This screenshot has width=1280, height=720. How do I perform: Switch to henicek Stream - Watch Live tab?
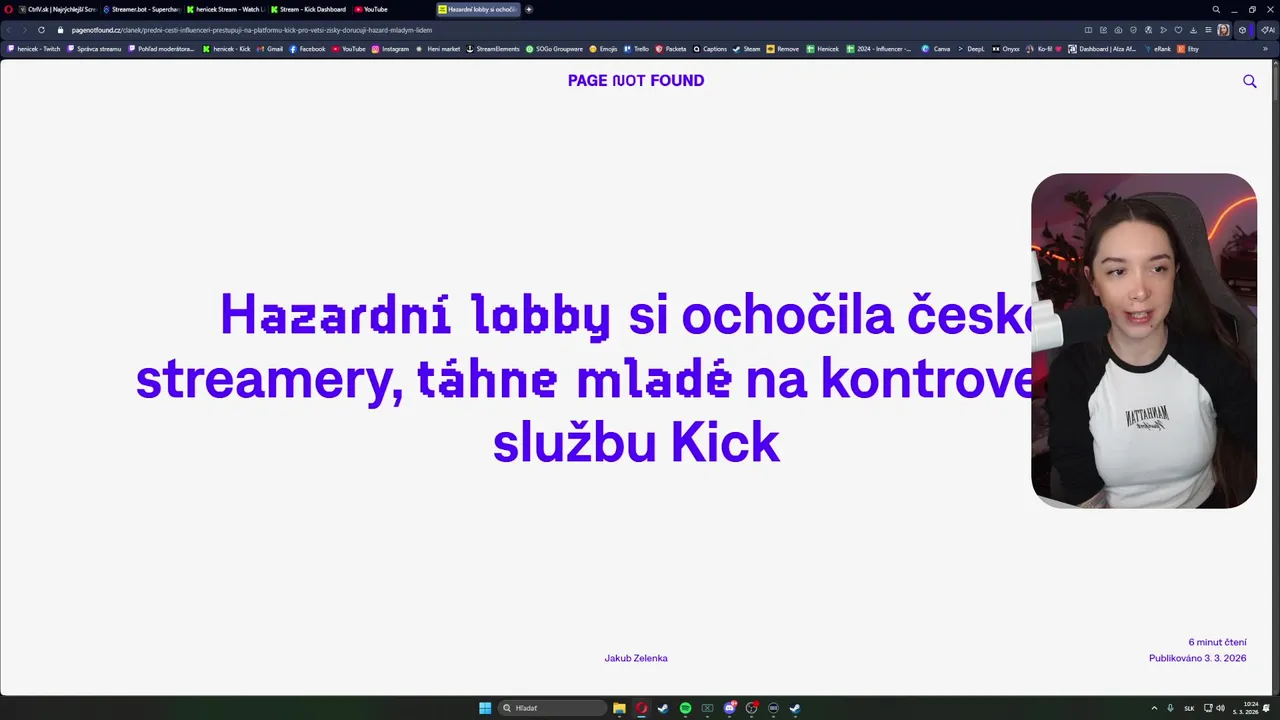click(225, 9)
